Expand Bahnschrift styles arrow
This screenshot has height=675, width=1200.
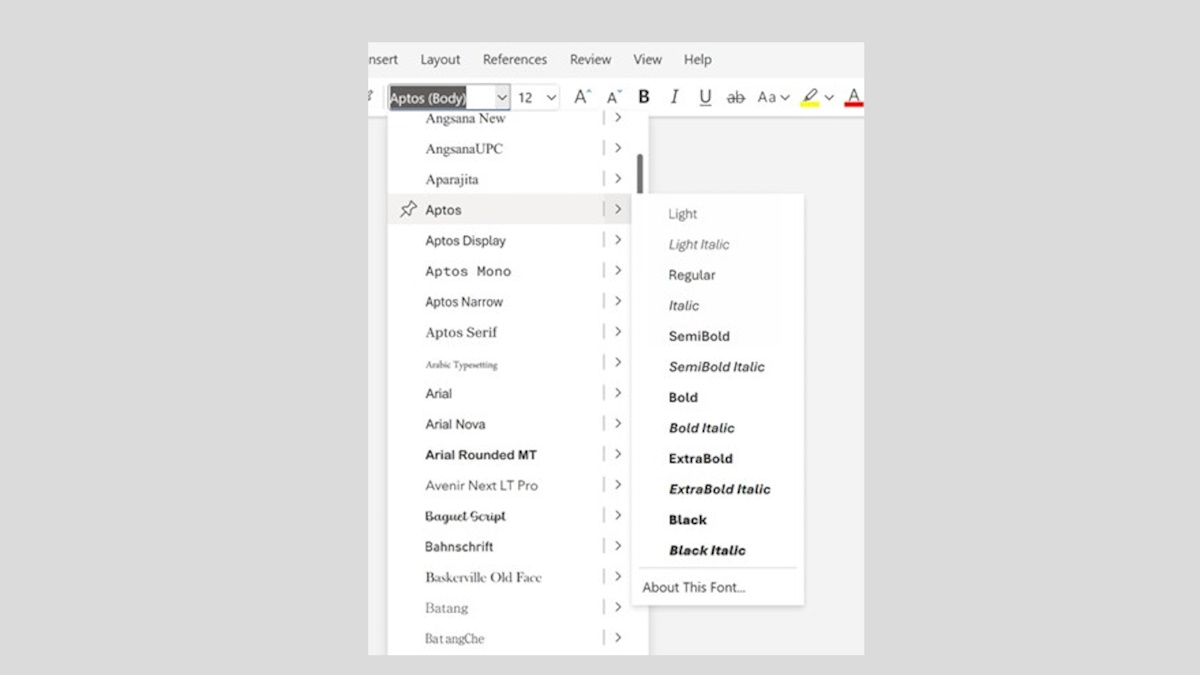(618, 546)
